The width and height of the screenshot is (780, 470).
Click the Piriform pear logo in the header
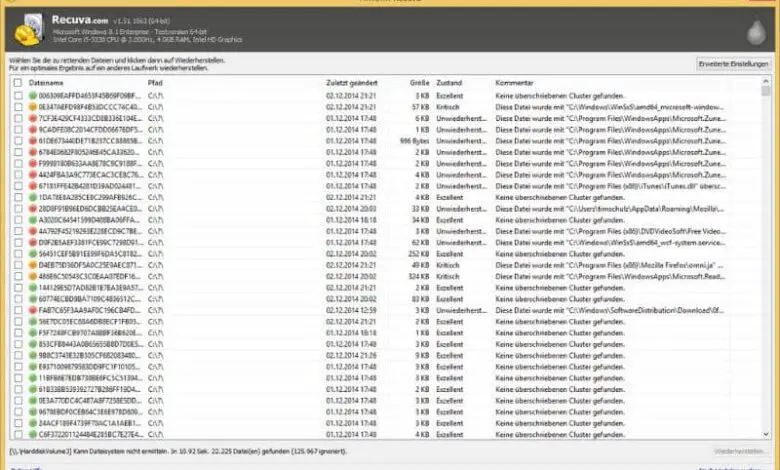tap(756, 32)
